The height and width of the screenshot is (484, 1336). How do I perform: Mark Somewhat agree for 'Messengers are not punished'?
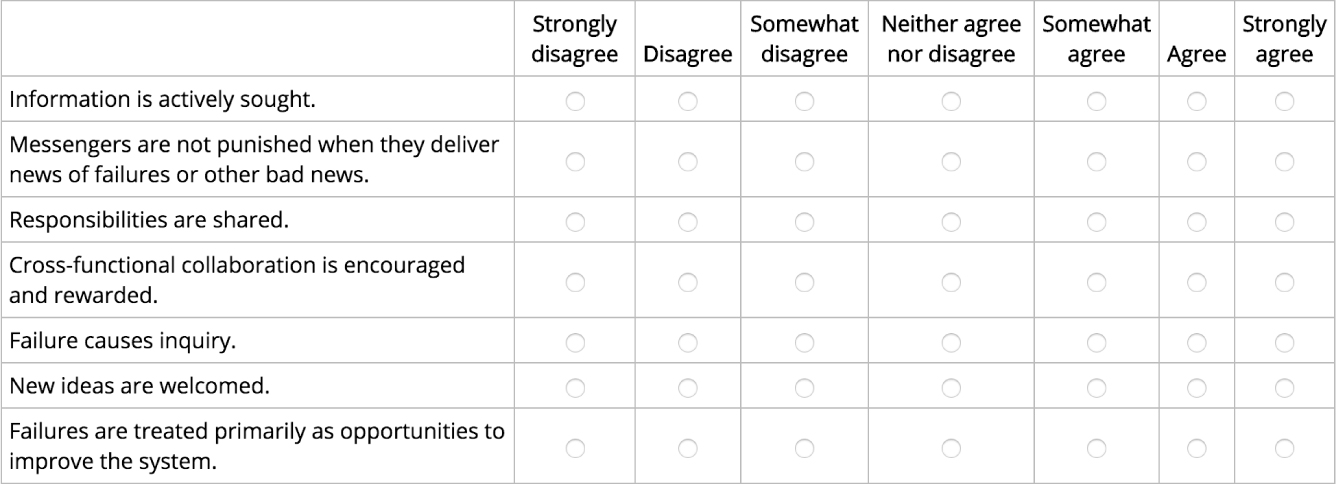click(x=1096, y=161)
